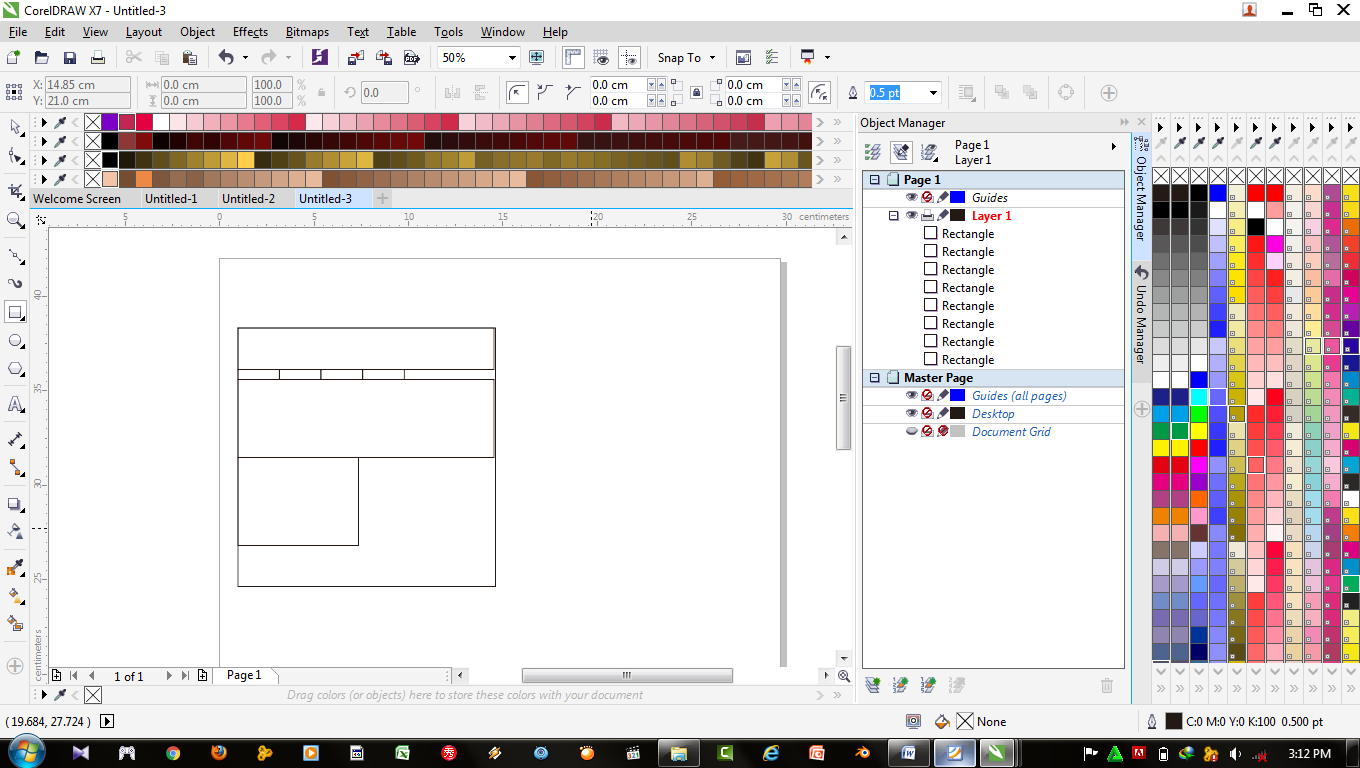Select the Text tool in the toolbox

pyautogui.click(x=14, y=405)
